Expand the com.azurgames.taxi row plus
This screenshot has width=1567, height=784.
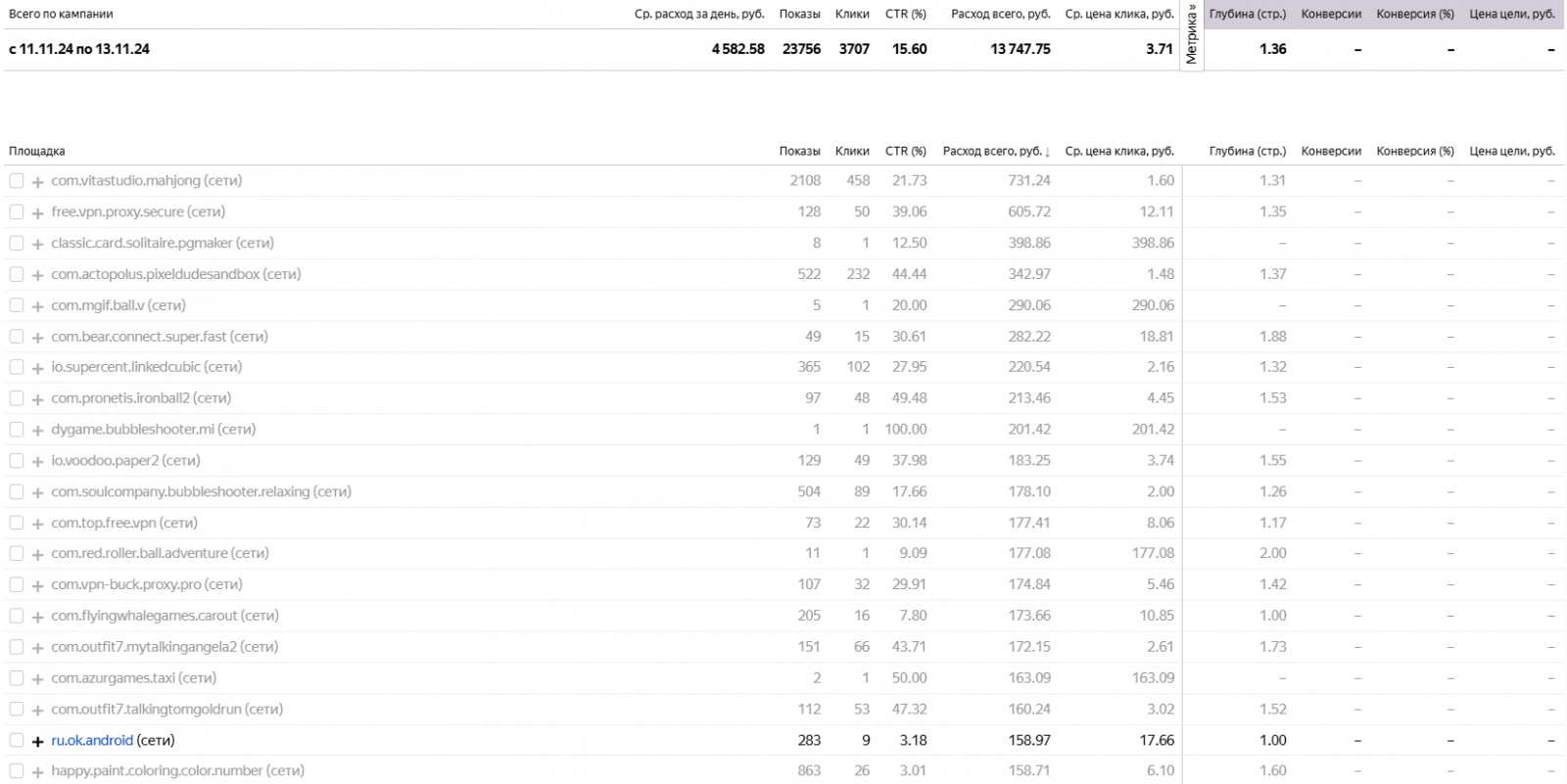[38, 678]
